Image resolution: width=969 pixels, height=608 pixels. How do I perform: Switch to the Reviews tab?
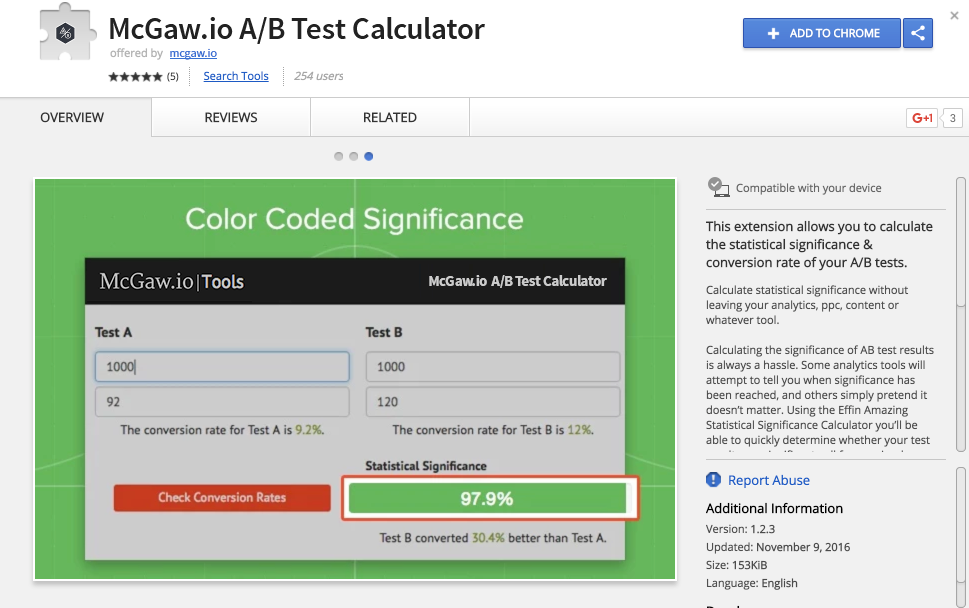point(231,117)
